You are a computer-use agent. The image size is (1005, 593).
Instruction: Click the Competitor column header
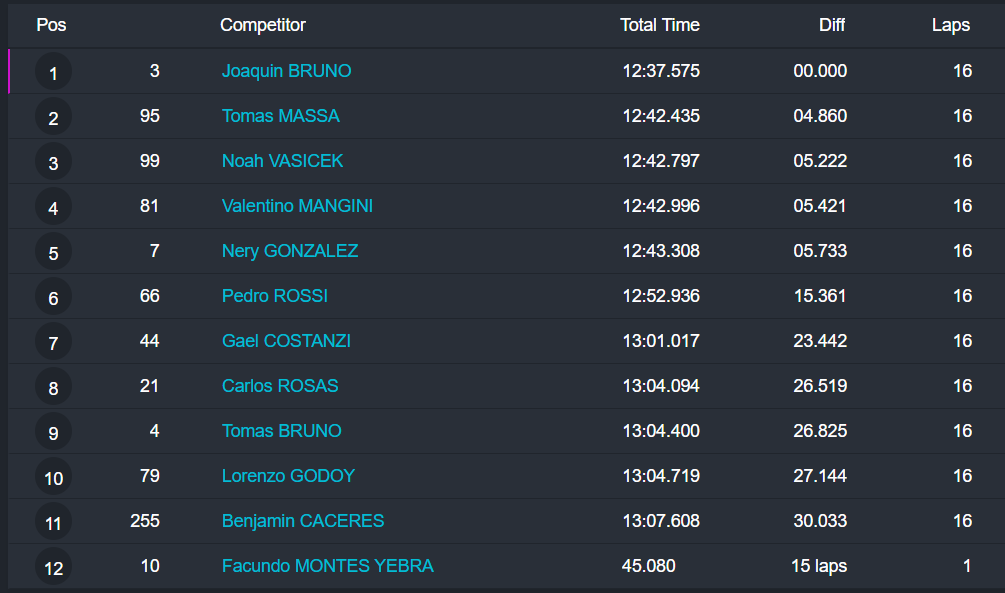[x=263, y=25]
